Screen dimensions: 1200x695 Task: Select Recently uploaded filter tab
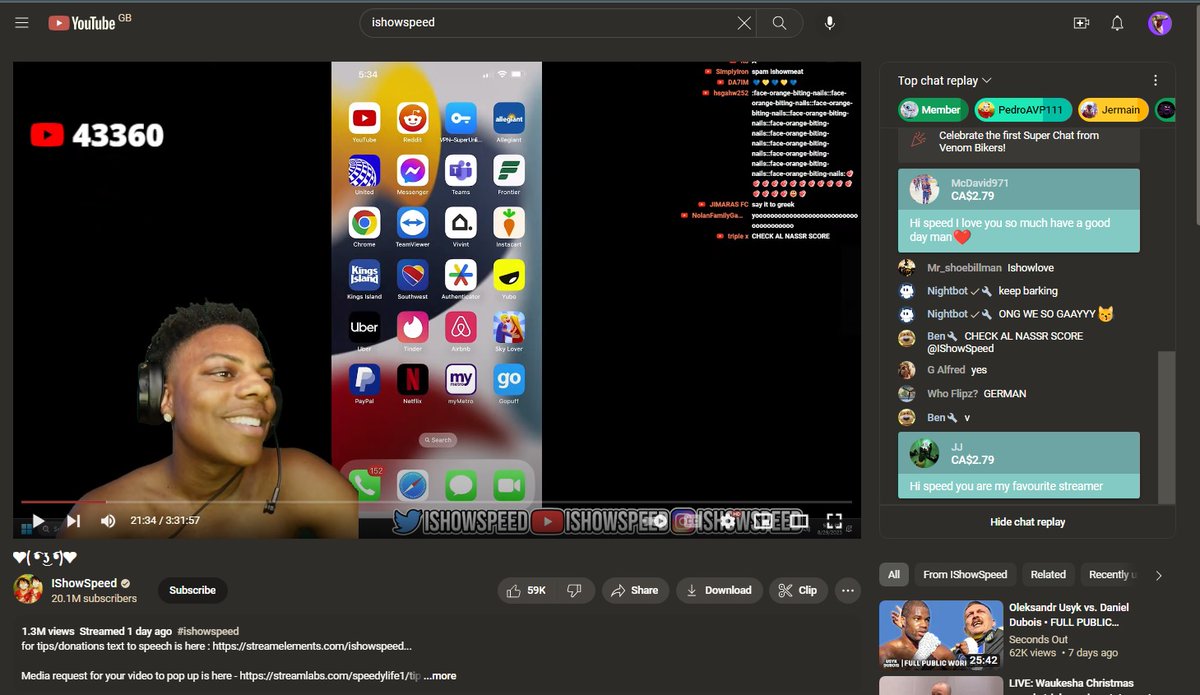[1111, 575]
